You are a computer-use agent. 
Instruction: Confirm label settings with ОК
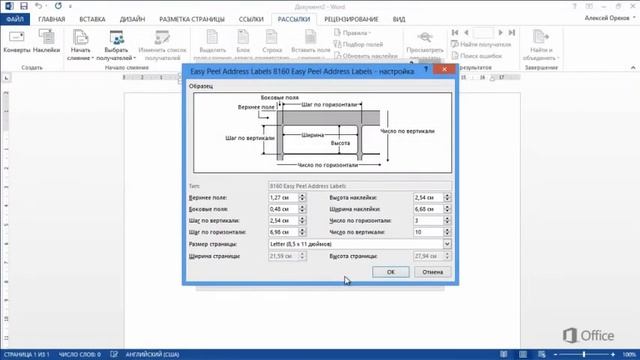pyautogui.click(x=391, y=272)
